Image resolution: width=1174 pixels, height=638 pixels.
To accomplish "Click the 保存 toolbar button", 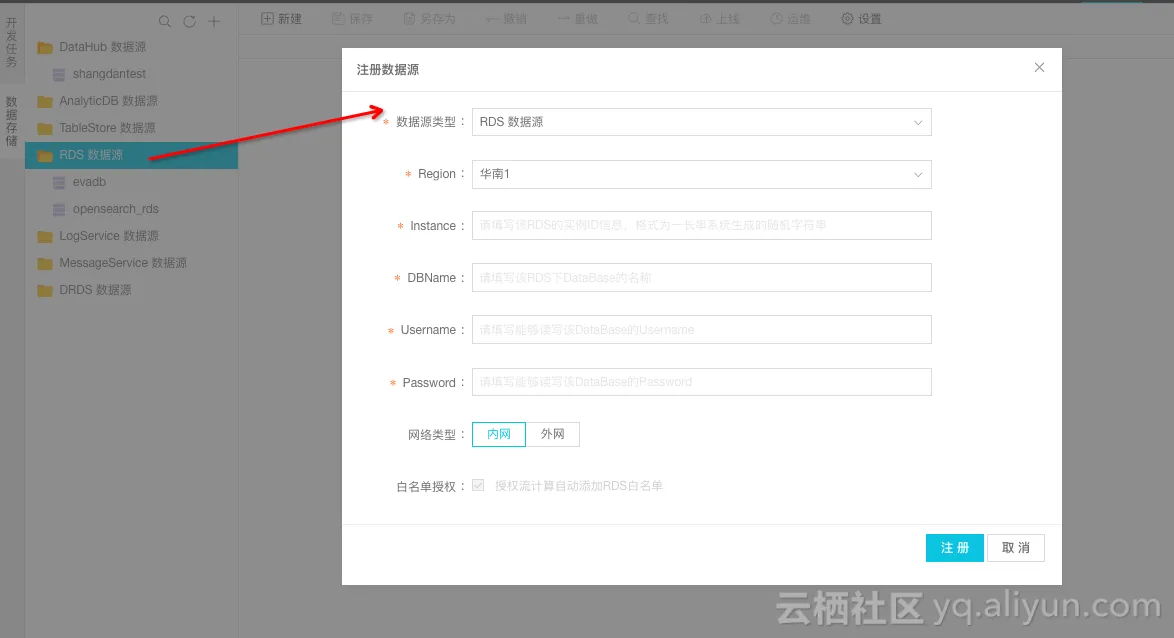I will click(x=353, y=19).
